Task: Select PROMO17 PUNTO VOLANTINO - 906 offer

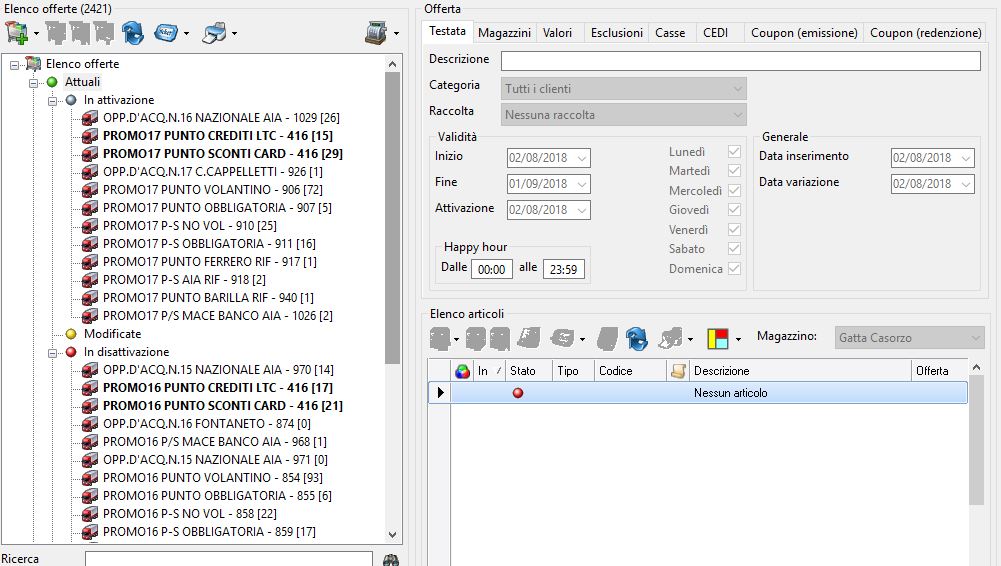Action: point(201,190)
